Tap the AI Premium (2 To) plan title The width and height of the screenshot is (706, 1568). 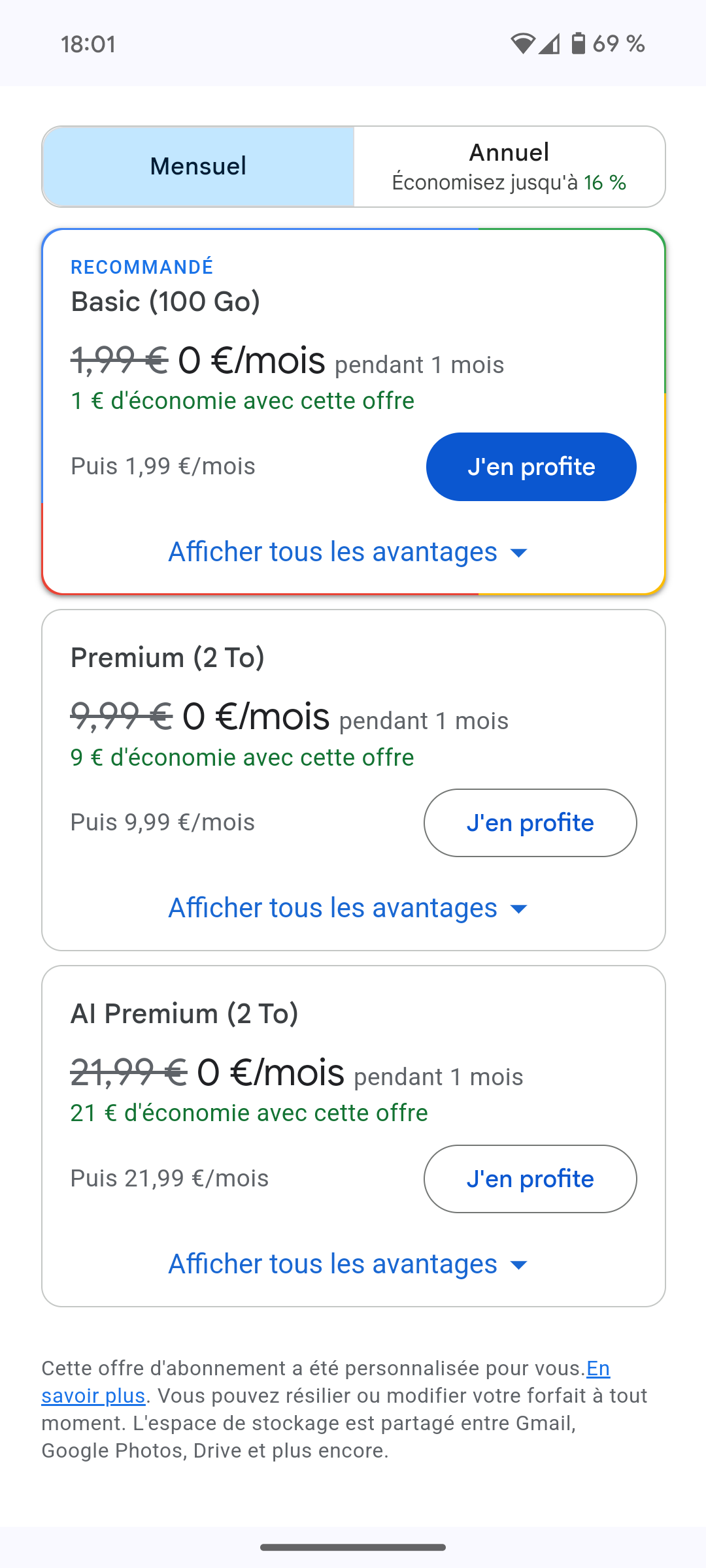pyautogui.click(x=184, y=1014)
